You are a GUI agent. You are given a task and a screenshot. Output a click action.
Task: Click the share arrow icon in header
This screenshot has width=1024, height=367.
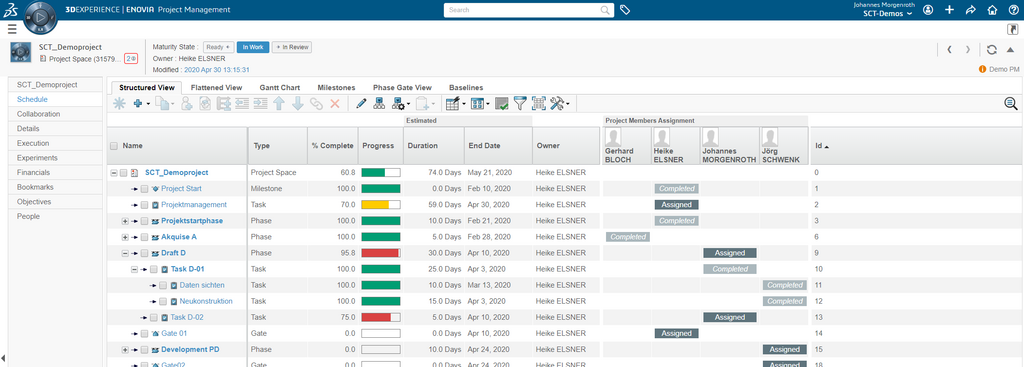tap(970, 10)
